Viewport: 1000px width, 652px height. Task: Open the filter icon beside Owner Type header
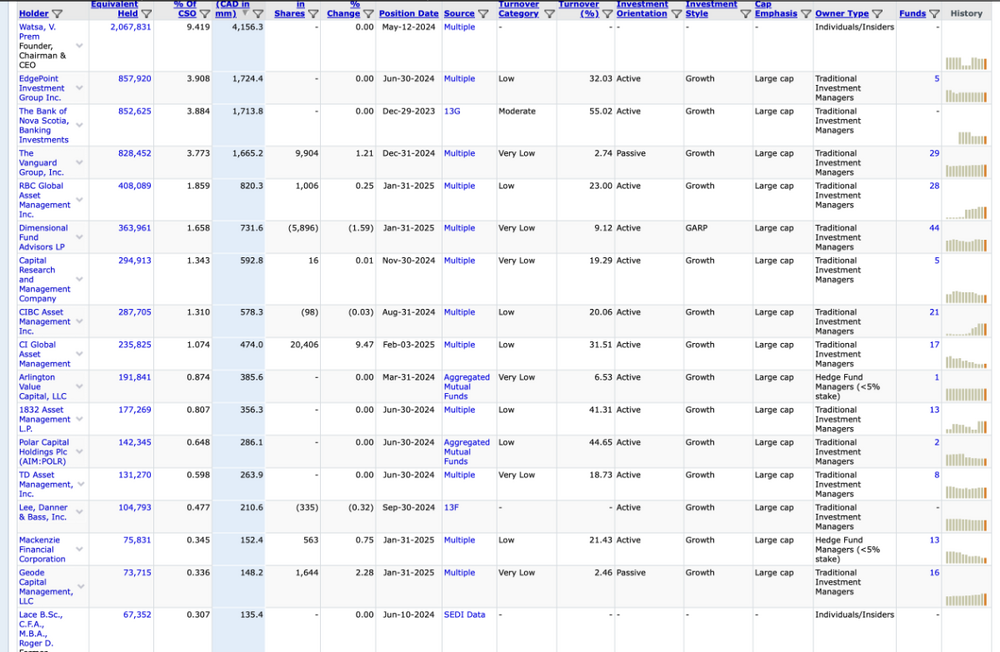coord(878,13)
